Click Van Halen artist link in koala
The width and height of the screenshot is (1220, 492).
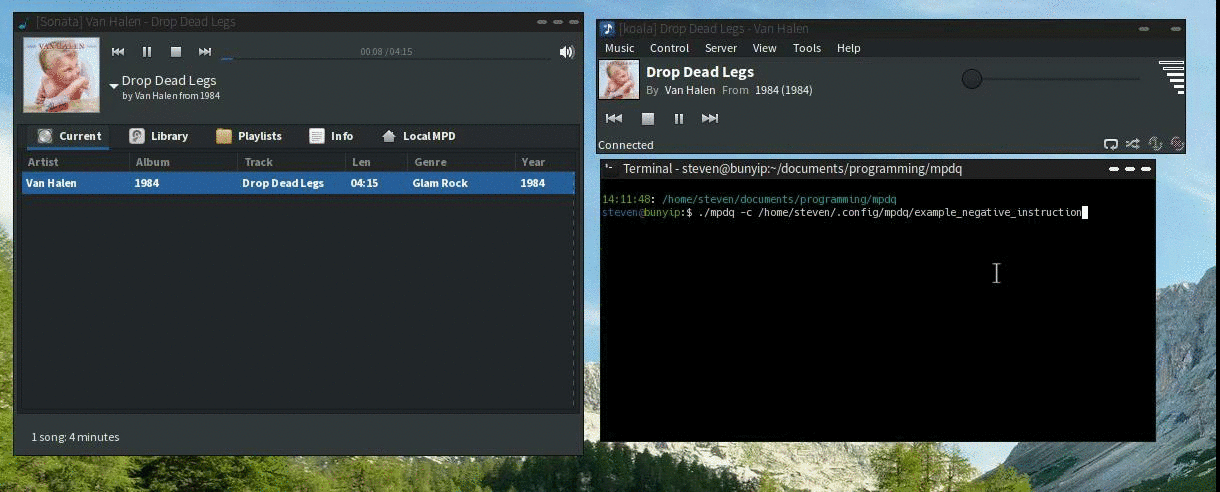pos(690,90)
